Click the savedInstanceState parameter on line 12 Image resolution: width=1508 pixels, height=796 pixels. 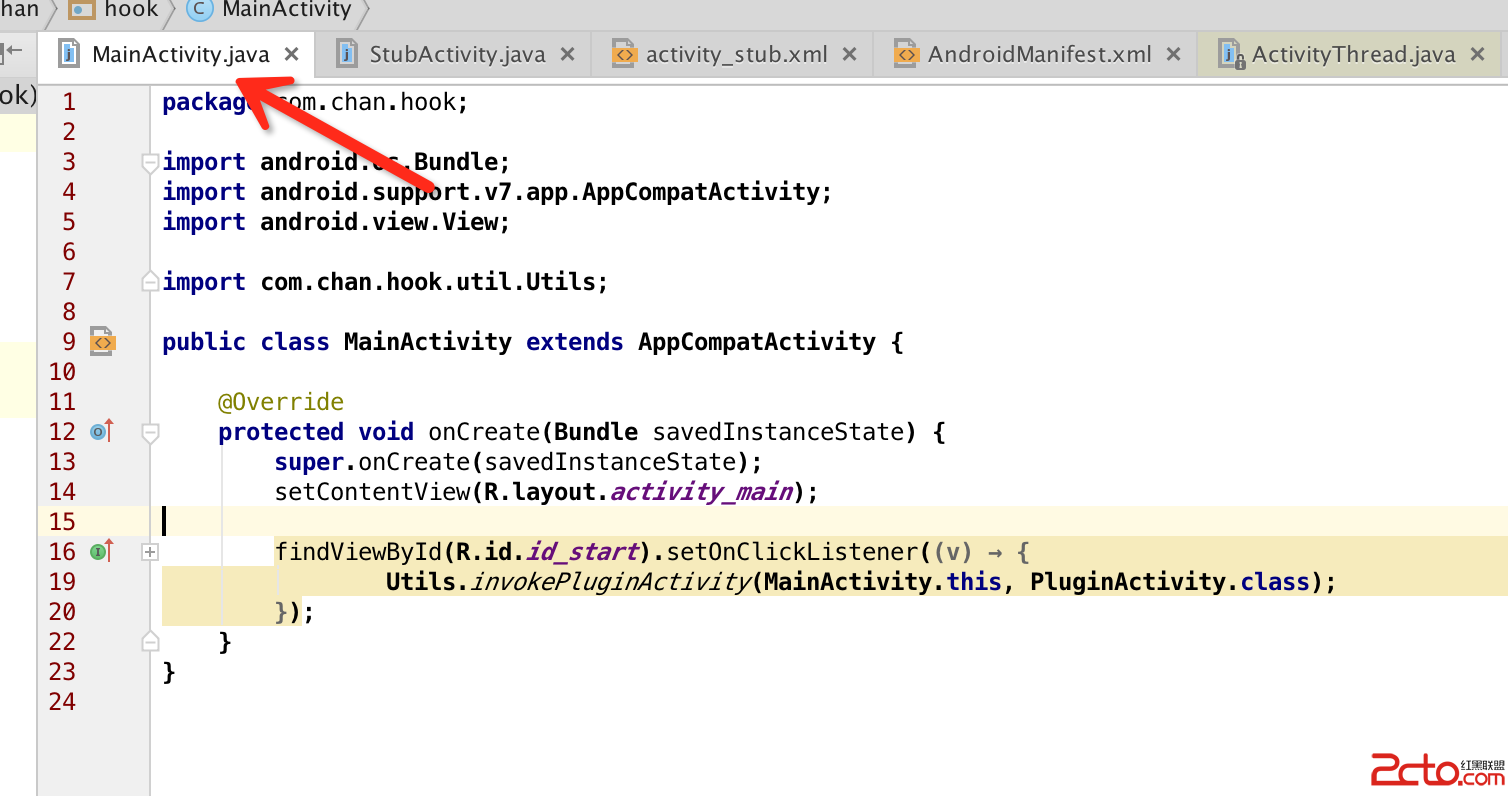click(779, 432)
